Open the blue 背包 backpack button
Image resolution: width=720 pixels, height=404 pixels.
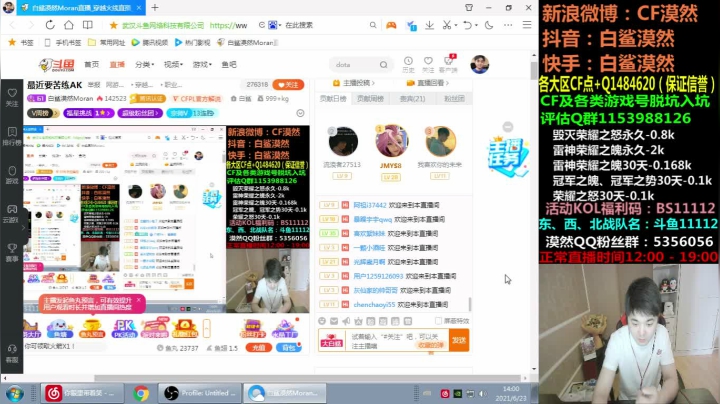[288, 348]
